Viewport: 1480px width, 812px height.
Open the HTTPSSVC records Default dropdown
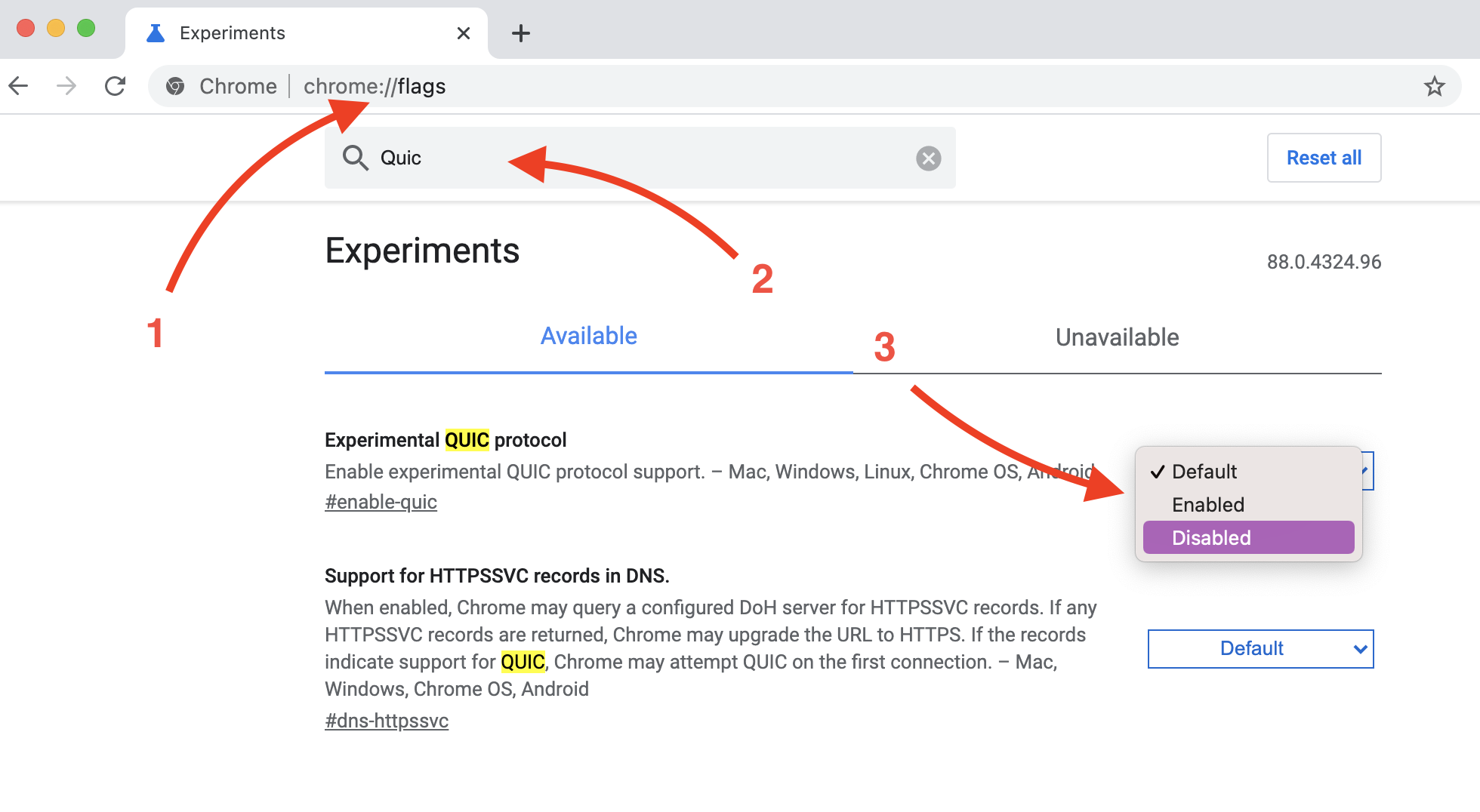click(1261, 649)
